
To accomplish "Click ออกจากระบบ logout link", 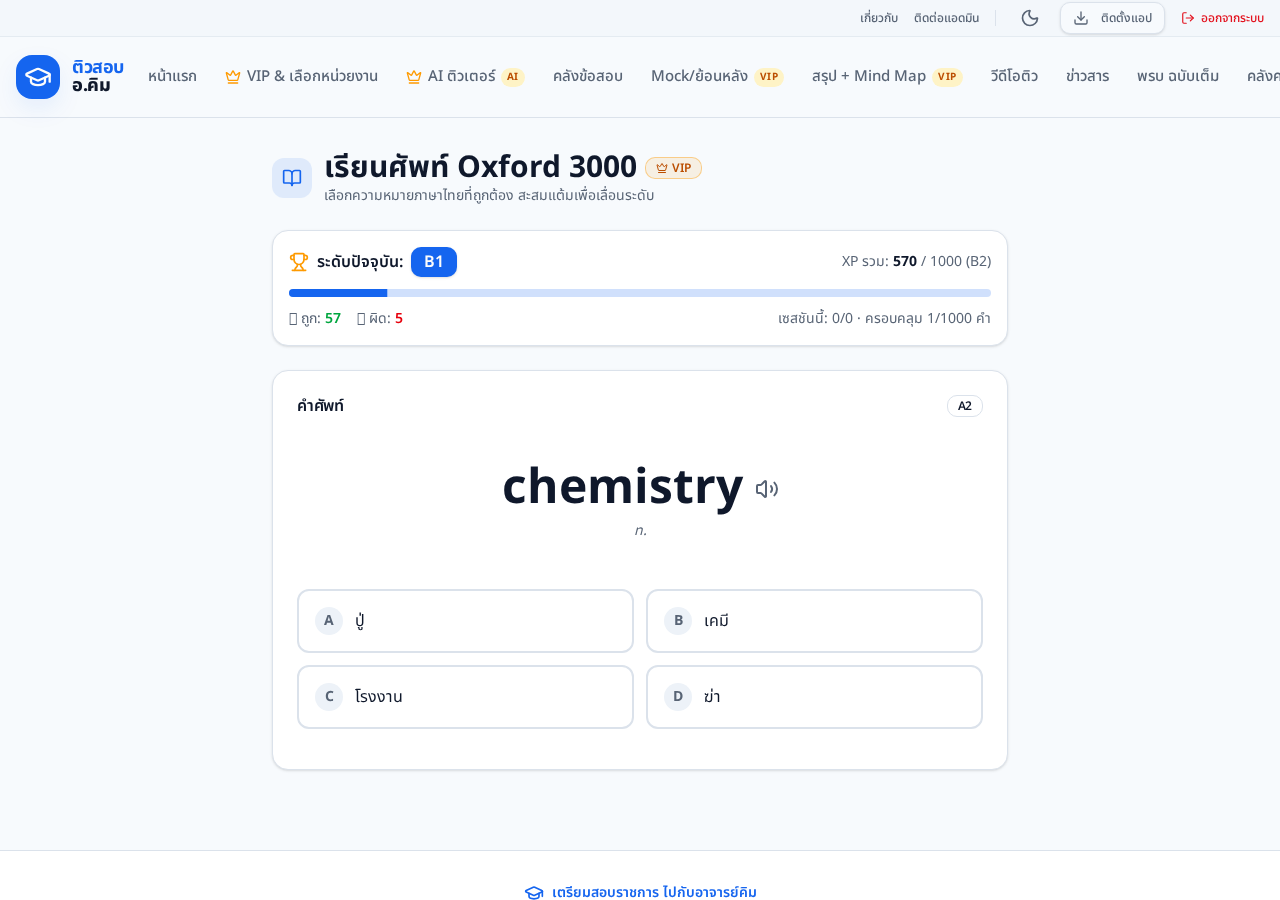I will [1222, 18].
